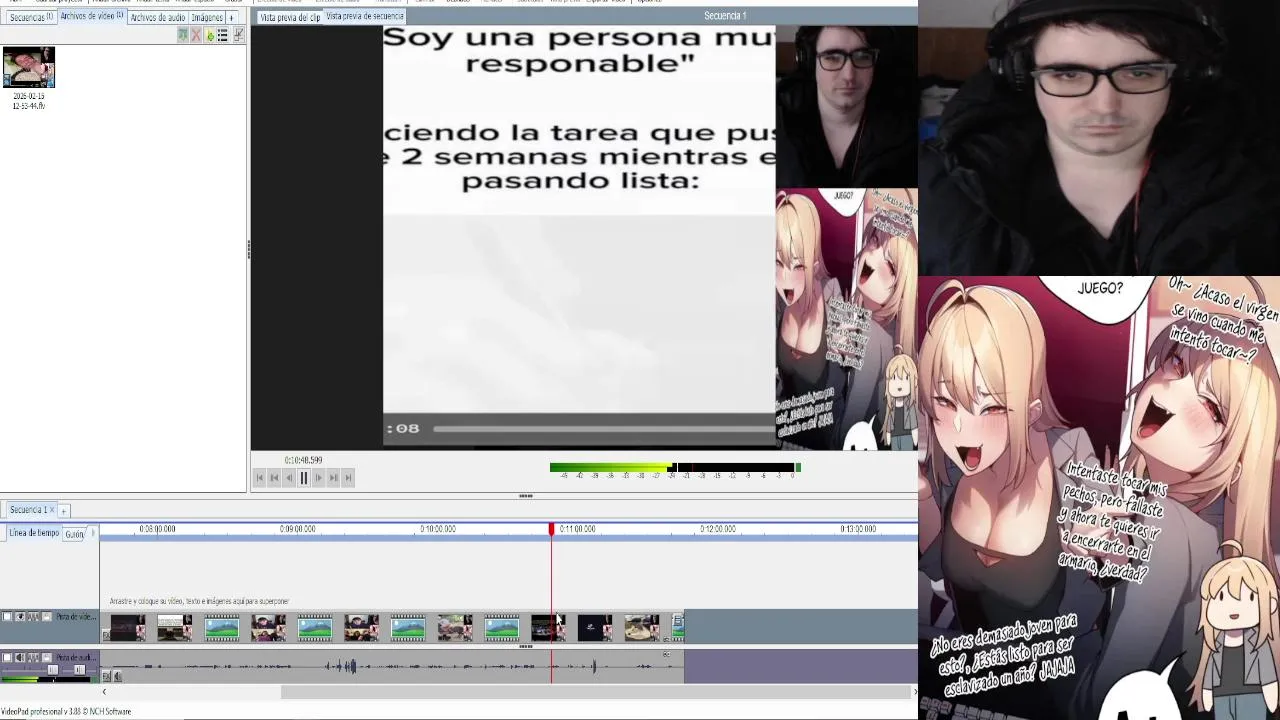The image size is (1280, 720).
Task: Click FX icon on first video clip
Action: pyautogui.click(x=106, y=636)
